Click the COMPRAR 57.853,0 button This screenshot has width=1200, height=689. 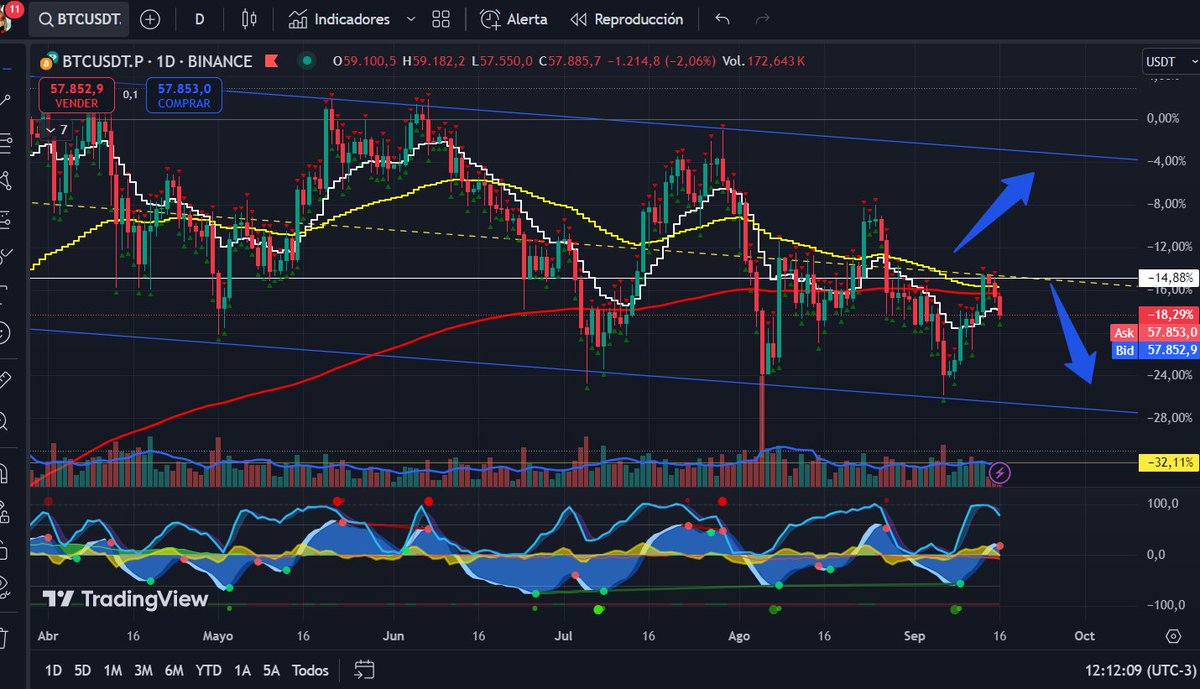coord(184,95)
